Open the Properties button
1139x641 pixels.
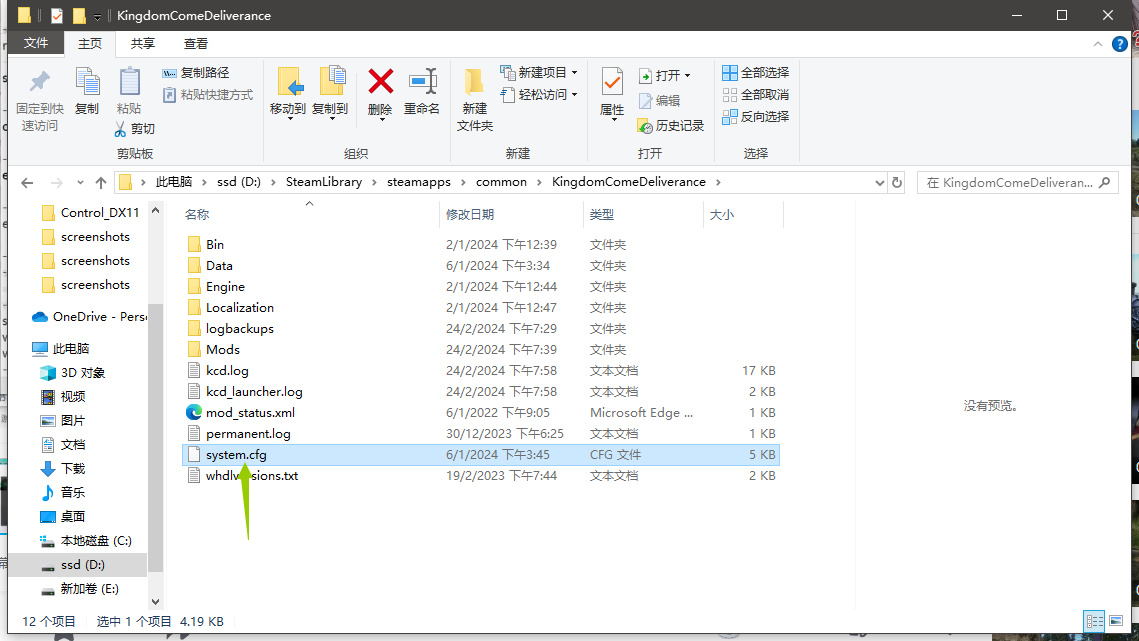[612, 93]
